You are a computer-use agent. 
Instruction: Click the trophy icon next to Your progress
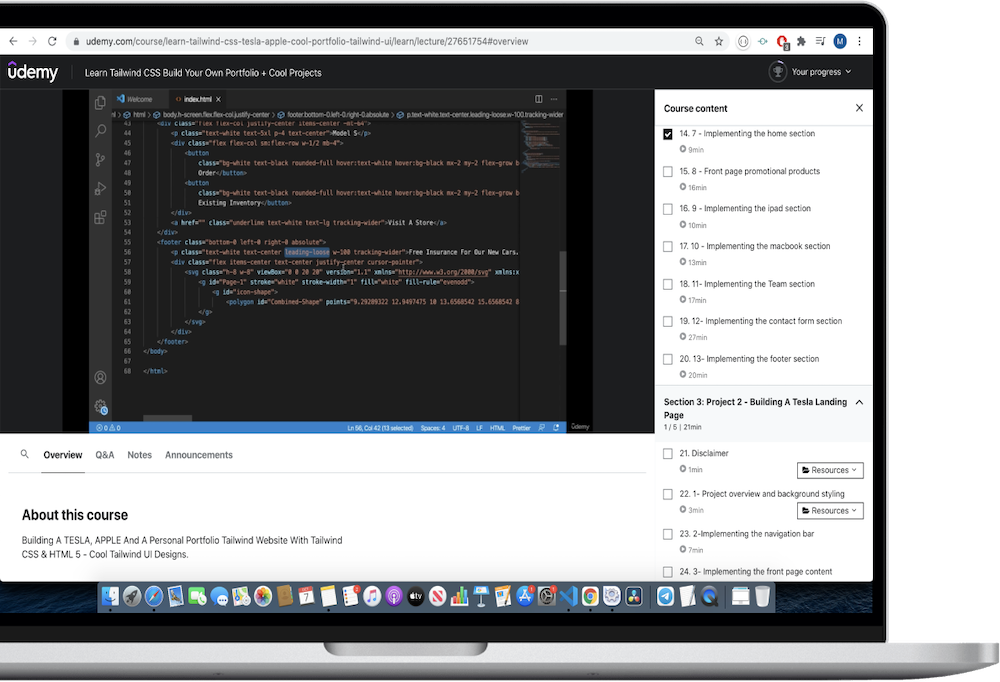(x=777, y=72)
